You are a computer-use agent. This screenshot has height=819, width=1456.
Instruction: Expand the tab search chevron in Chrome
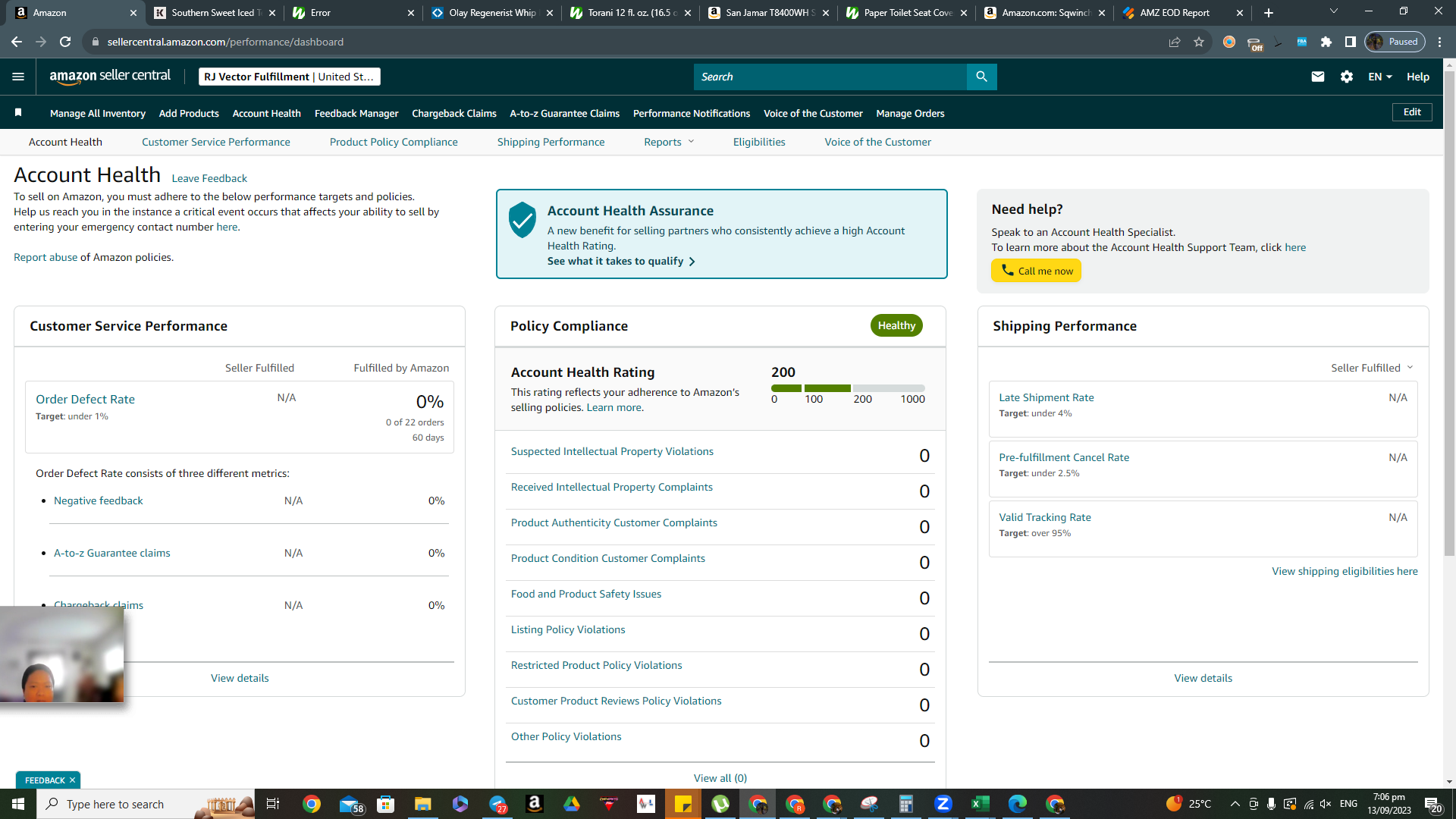pos(1334,11)
